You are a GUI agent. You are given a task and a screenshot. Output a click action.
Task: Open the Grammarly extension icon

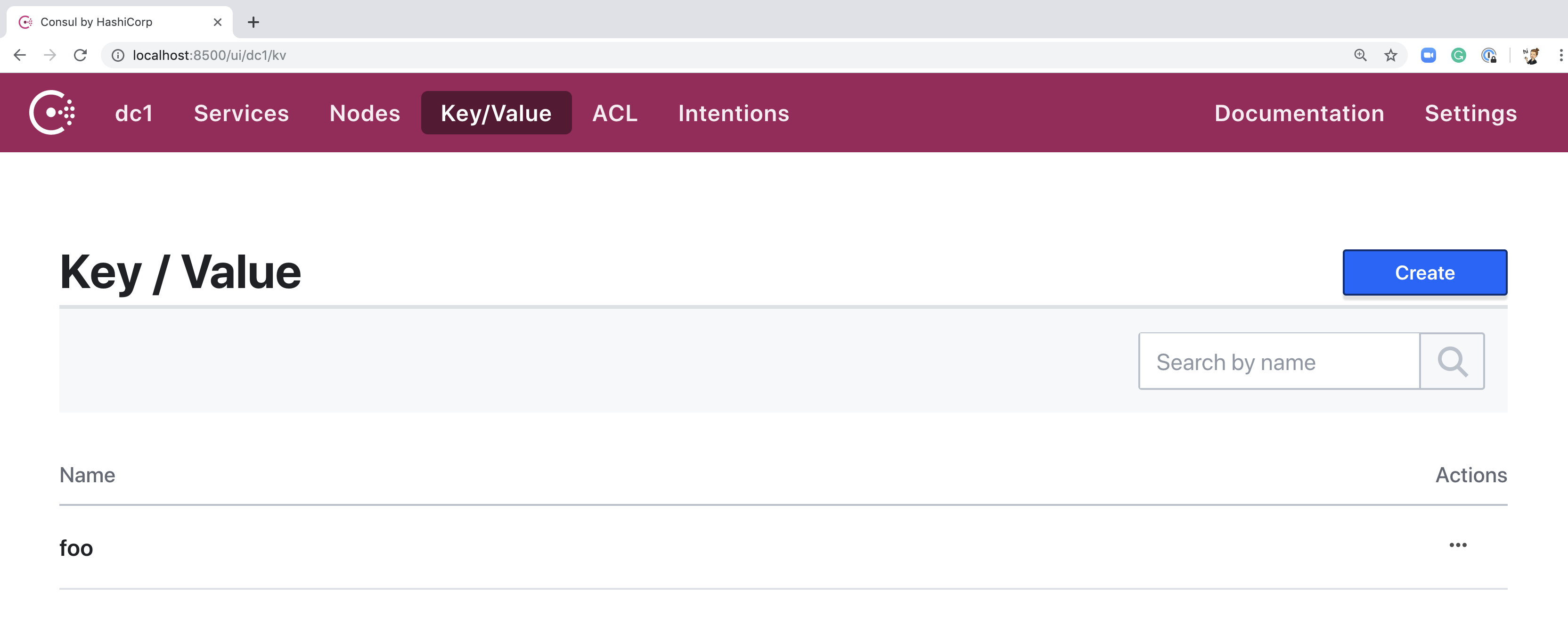1458,56
